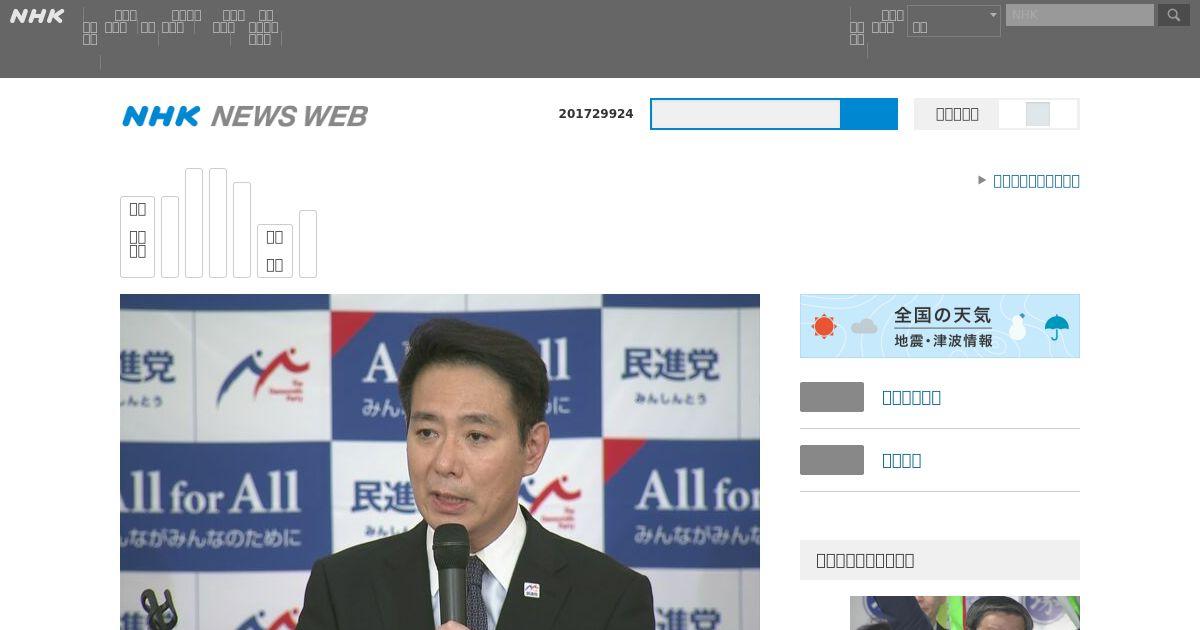1200x630 pixels.
Task: Open the main news photo of man speaking
Action: click(440, 462)
